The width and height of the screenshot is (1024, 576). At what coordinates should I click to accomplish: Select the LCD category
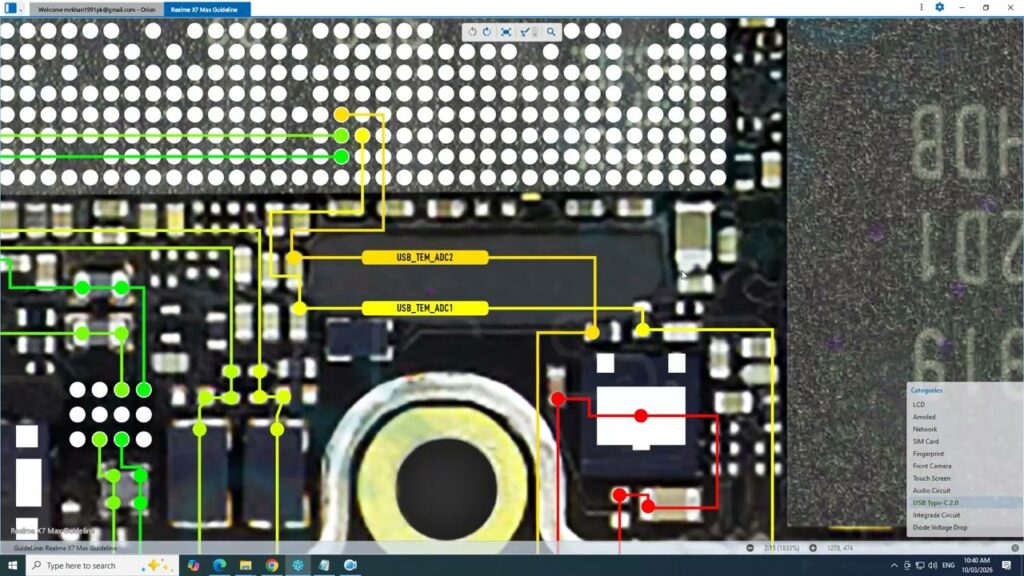[918, 405]
